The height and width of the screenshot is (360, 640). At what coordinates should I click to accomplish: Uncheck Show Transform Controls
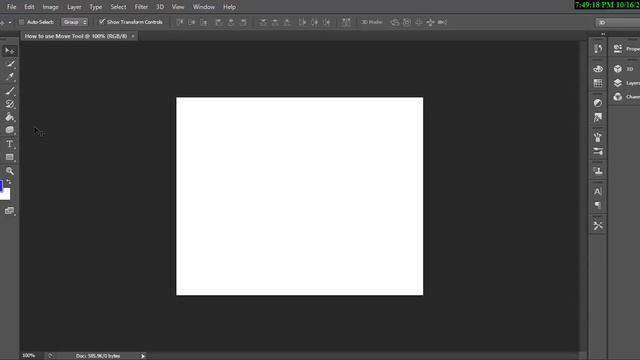click(102, 22)
